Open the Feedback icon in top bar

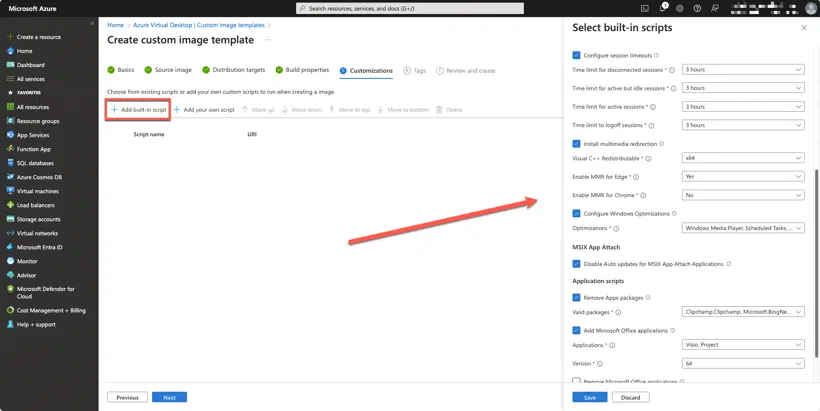714,8
